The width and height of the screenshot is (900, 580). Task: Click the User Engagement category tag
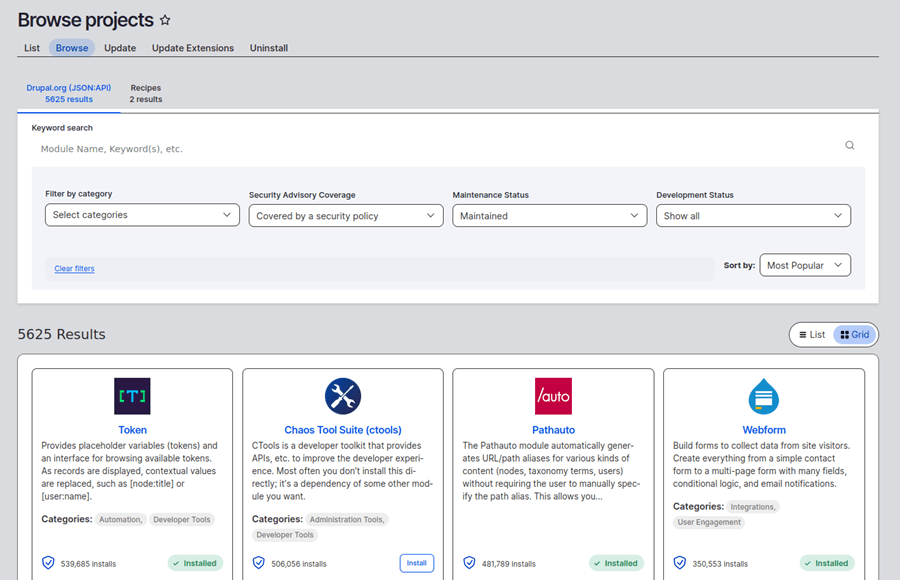709,523
